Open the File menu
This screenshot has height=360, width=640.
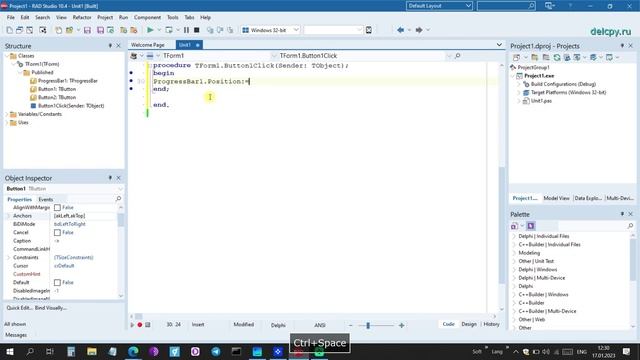click(x=11, y=18)
